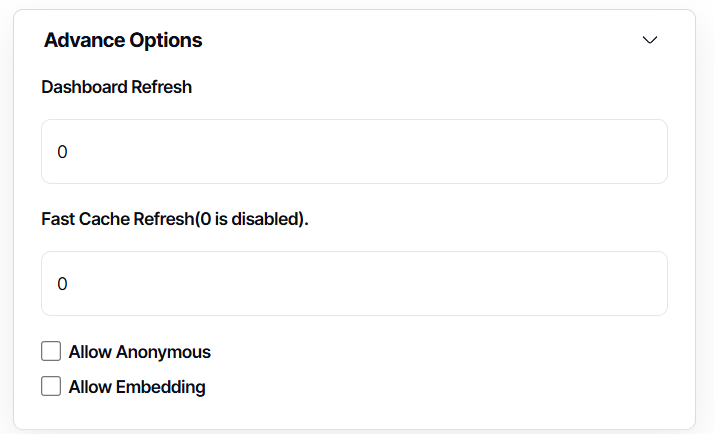The height and width of the screenshot is (434, 714).
Task: Place cursor on the Fast Cache 0 value
Action: pyautogui.click(x=62, y=284)
